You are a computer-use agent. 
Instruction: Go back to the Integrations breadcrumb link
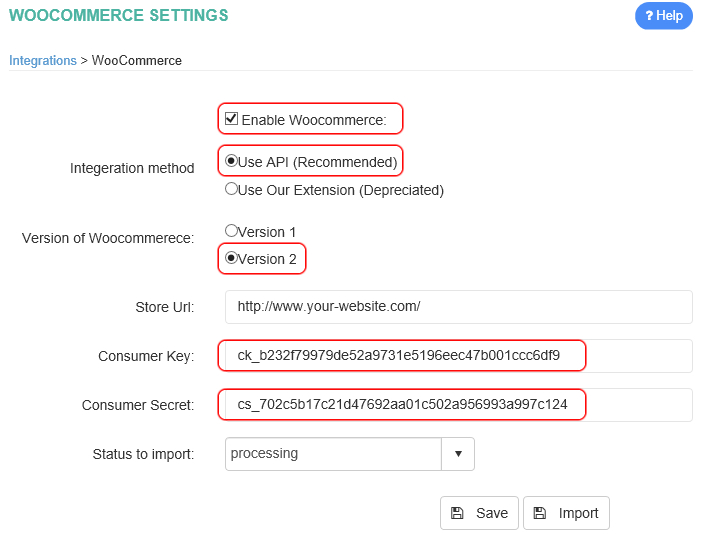[43, 60]
